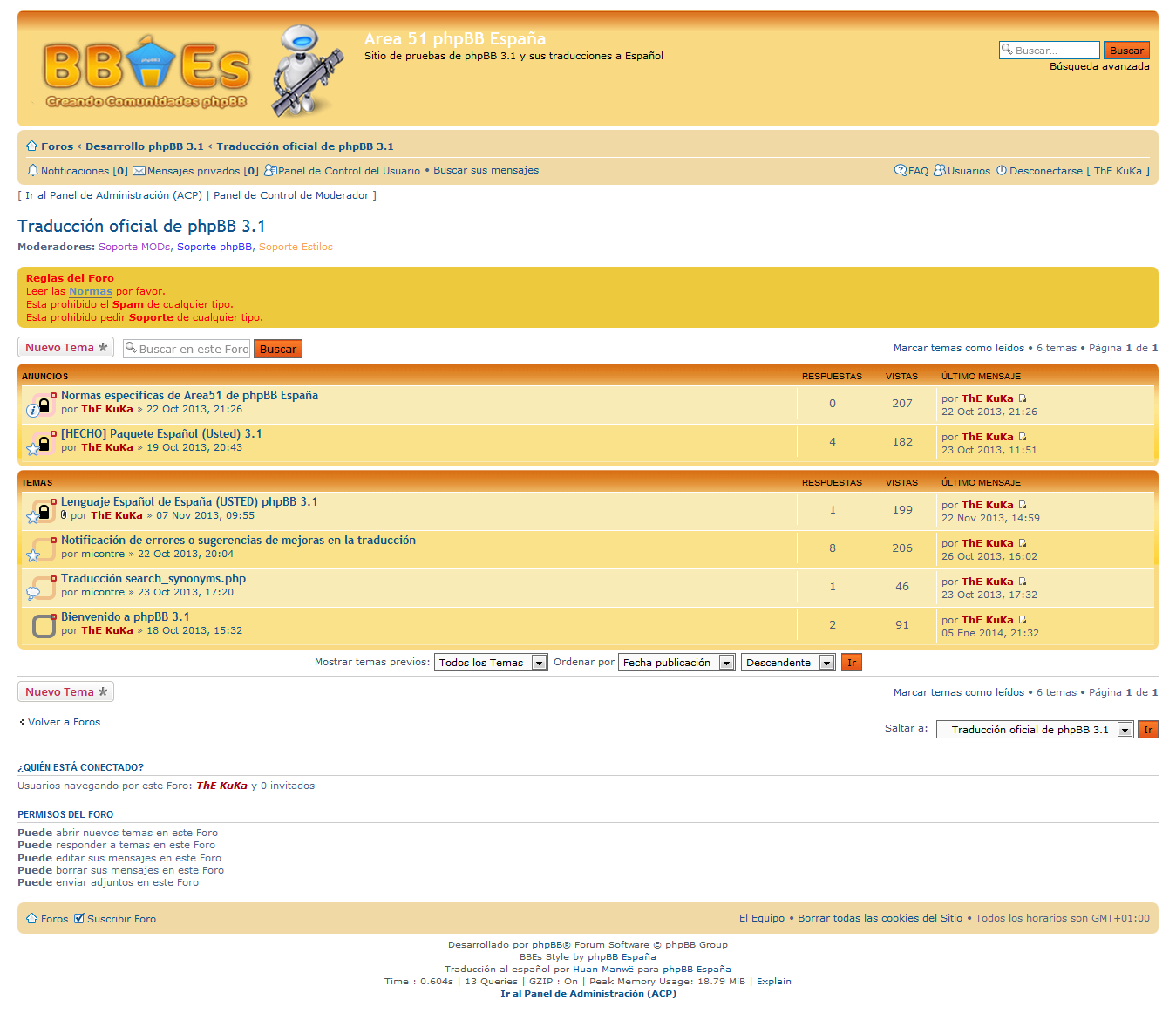This screenshot has height=1014, width=1176.
Task: Click the star icon on bottom Nuevo Tema button
Action: (103, 691)
